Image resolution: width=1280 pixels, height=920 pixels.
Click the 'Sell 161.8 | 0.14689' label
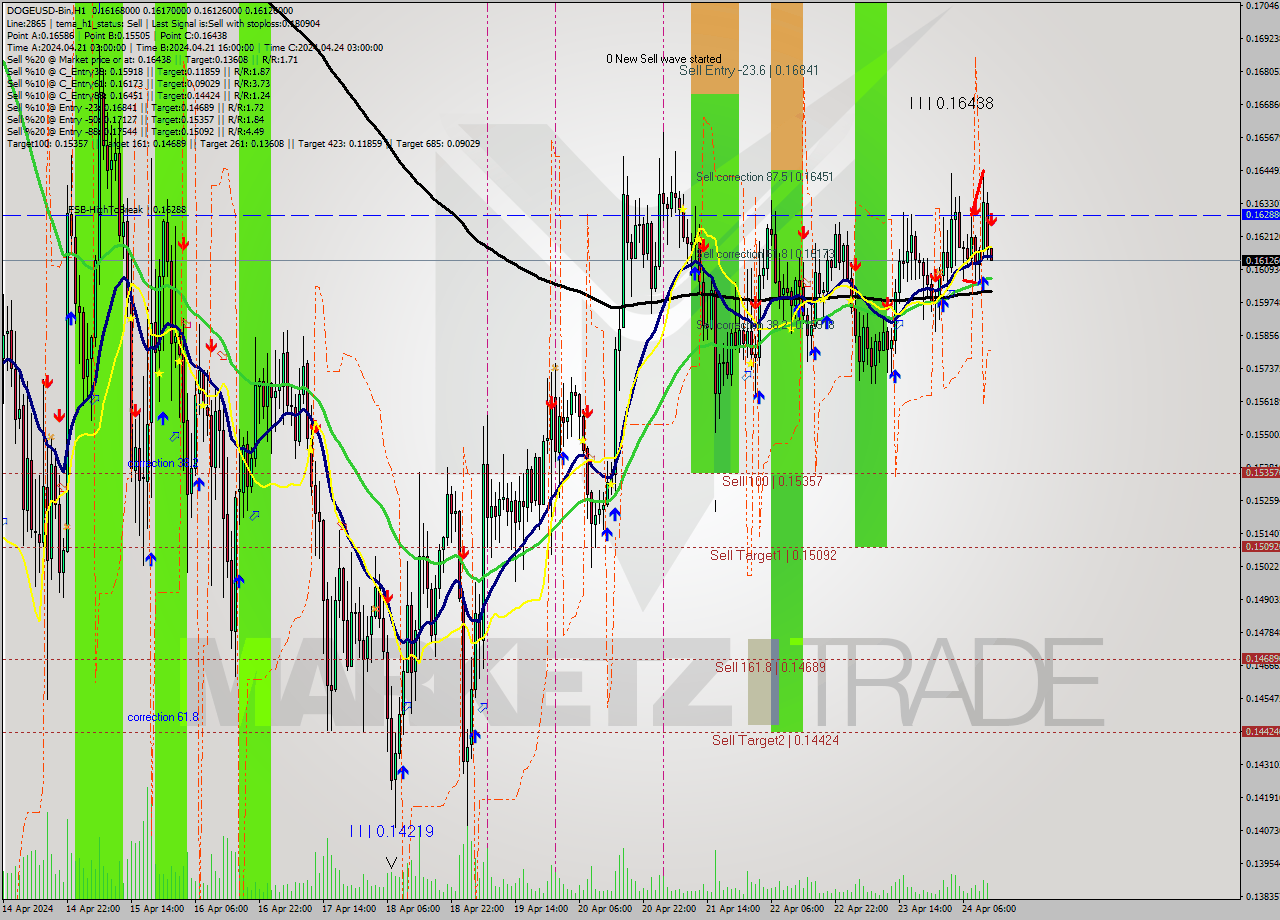770,666
